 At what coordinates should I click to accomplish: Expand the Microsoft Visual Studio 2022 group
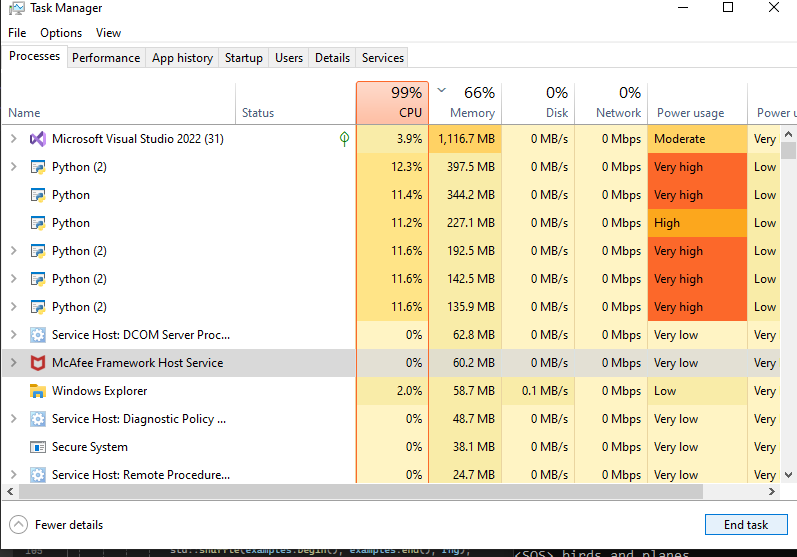coord(13,139)
